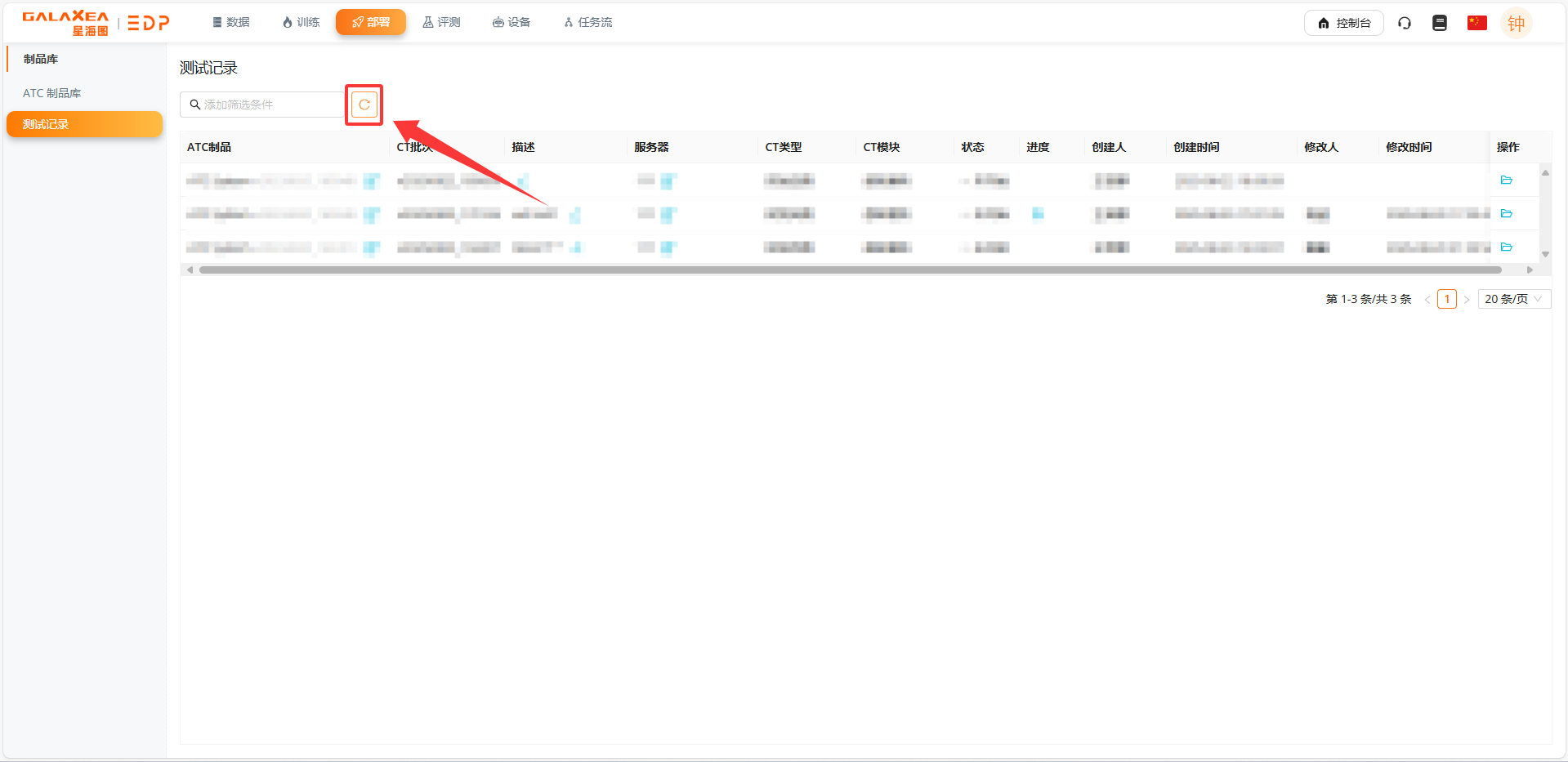Open the folder icon in first row
The width and height of the screenshot is (1568, 762).
point(1507,180)
